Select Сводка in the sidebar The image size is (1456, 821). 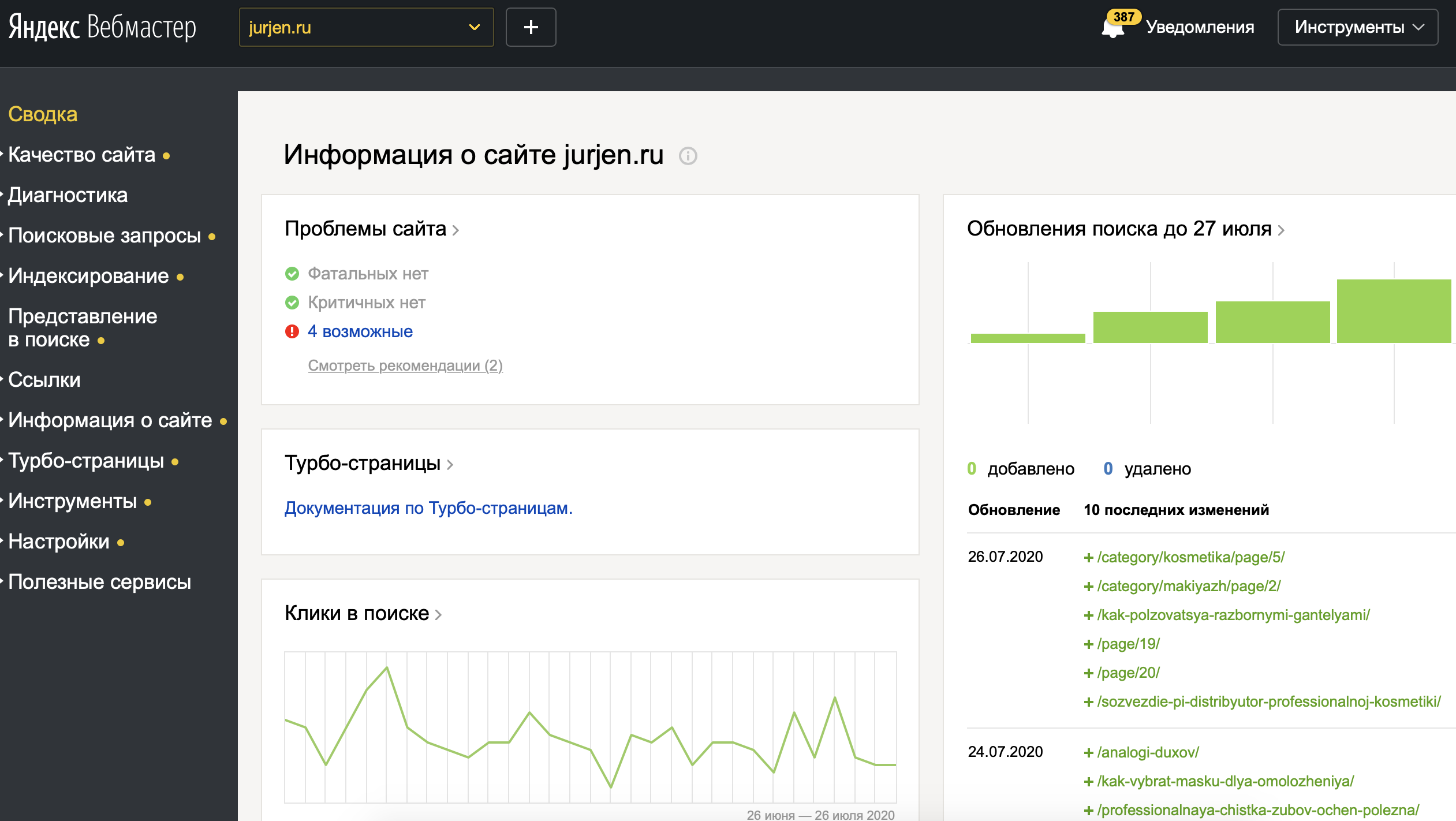(43, 114)
